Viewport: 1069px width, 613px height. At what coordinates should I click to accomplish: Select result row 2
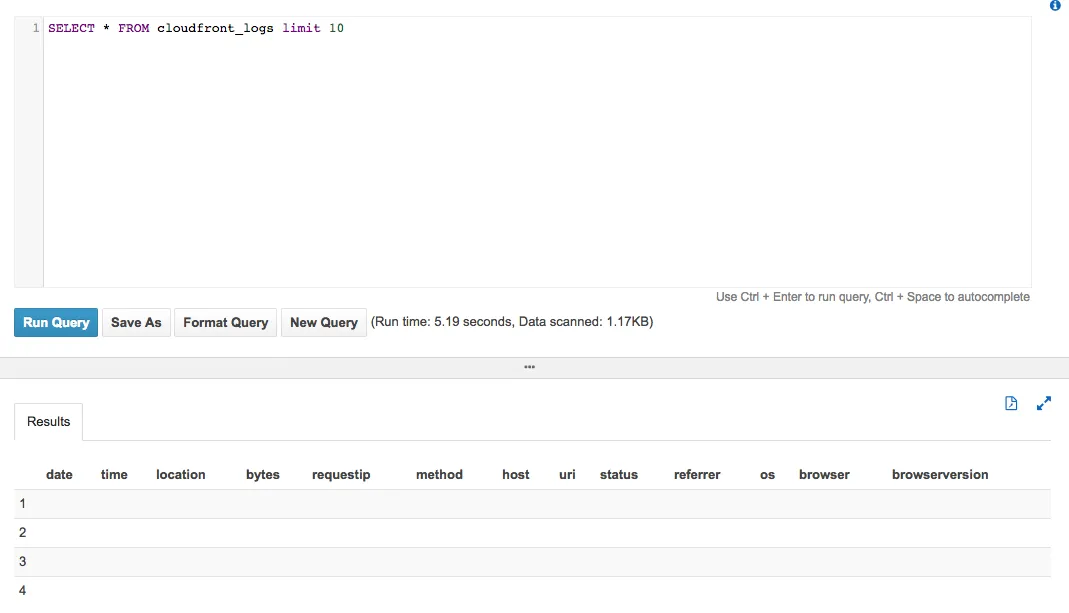tap(532, 533)
